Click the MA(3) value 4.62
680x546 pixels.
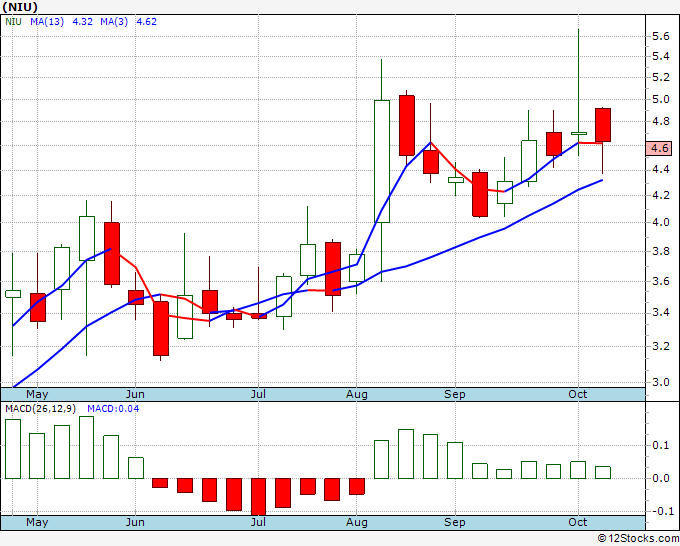[x=147, y=22]
